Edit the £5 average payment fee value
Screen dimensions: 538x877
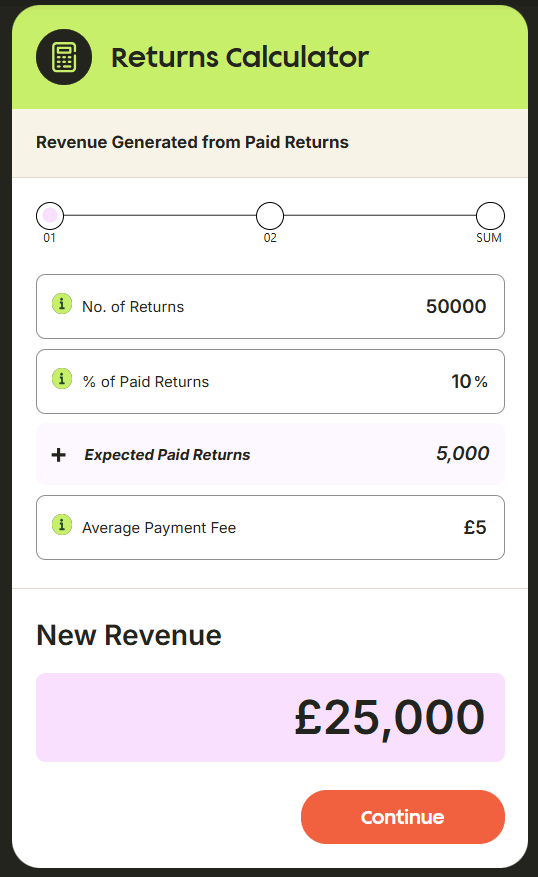[475, 527]
